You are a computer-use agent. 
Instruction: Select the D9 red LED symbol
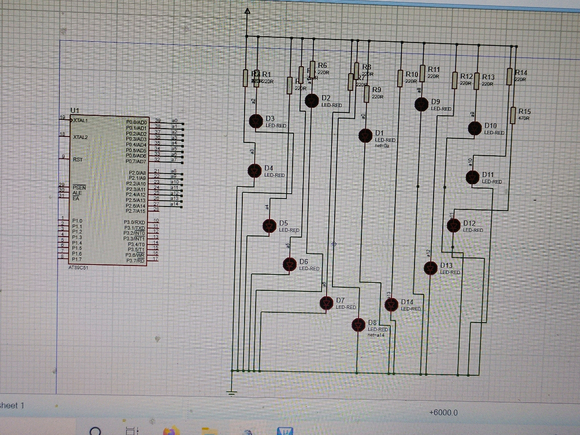pos(421,104)
